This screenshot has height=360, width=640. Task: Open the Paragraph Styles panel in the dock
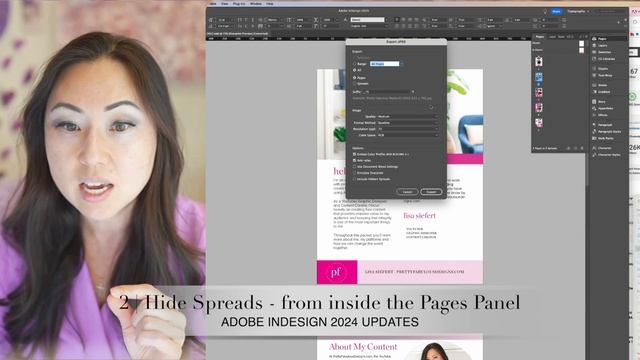[x=609, y=132]
